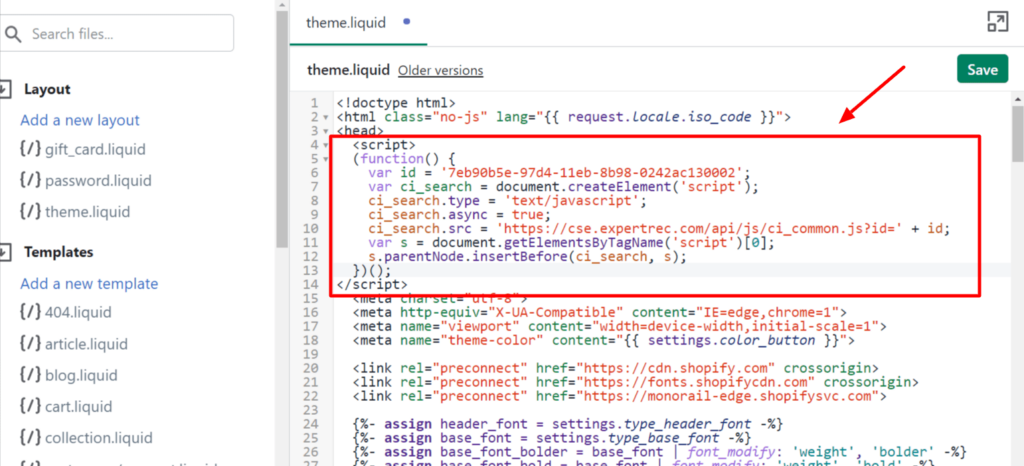Open the Older versions link
Screen dimensions: 1024x466
[x=440, y=70]
